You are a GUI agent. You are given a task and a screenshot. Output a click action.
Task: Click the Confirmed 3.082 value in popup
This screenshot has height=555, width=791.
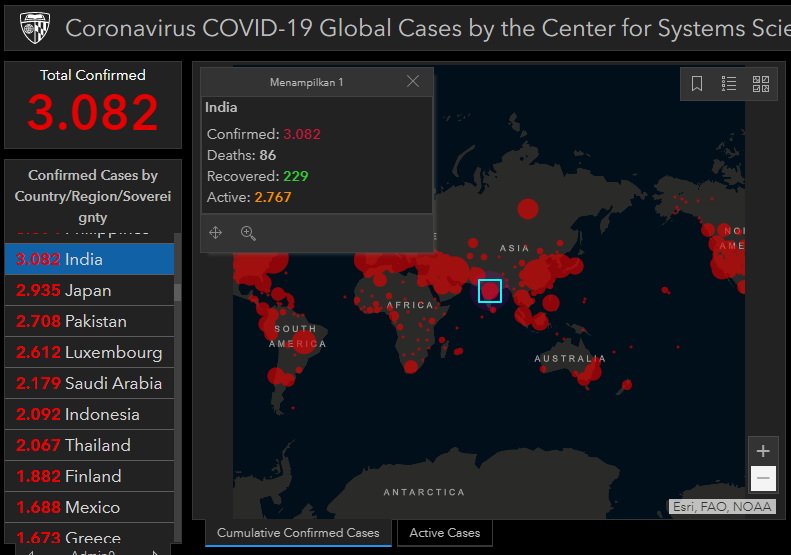click(302, 134)
